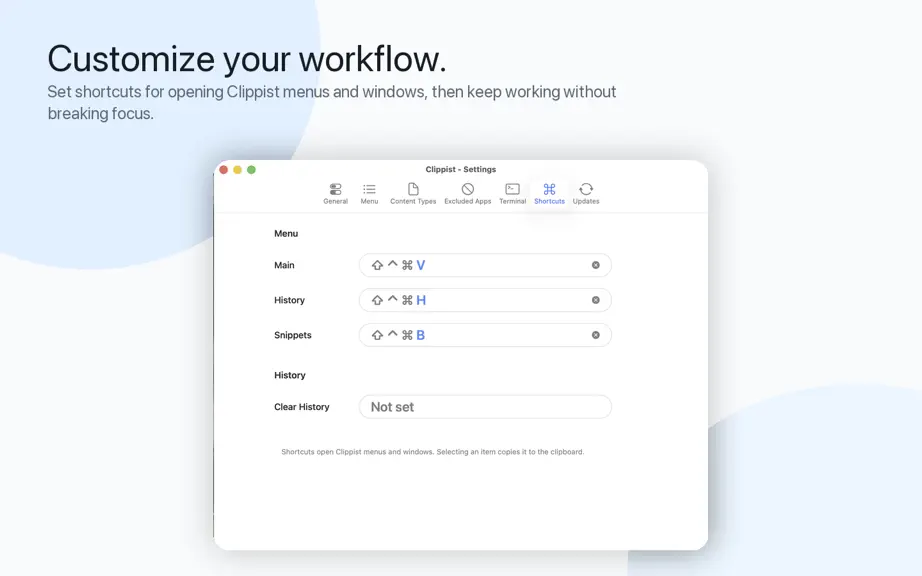Viewport: 922px width, 576px height.
Task: Clear the Snippets menu shortcut
Action: [x=596, y=335]
